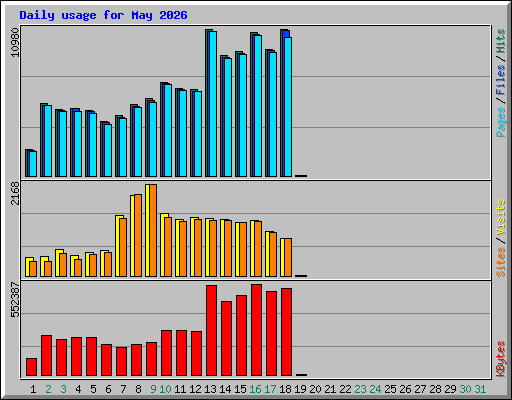Click the day 16 red KBytes bar
The height and width of the screenshot is (400, 512).
[256, 330]
